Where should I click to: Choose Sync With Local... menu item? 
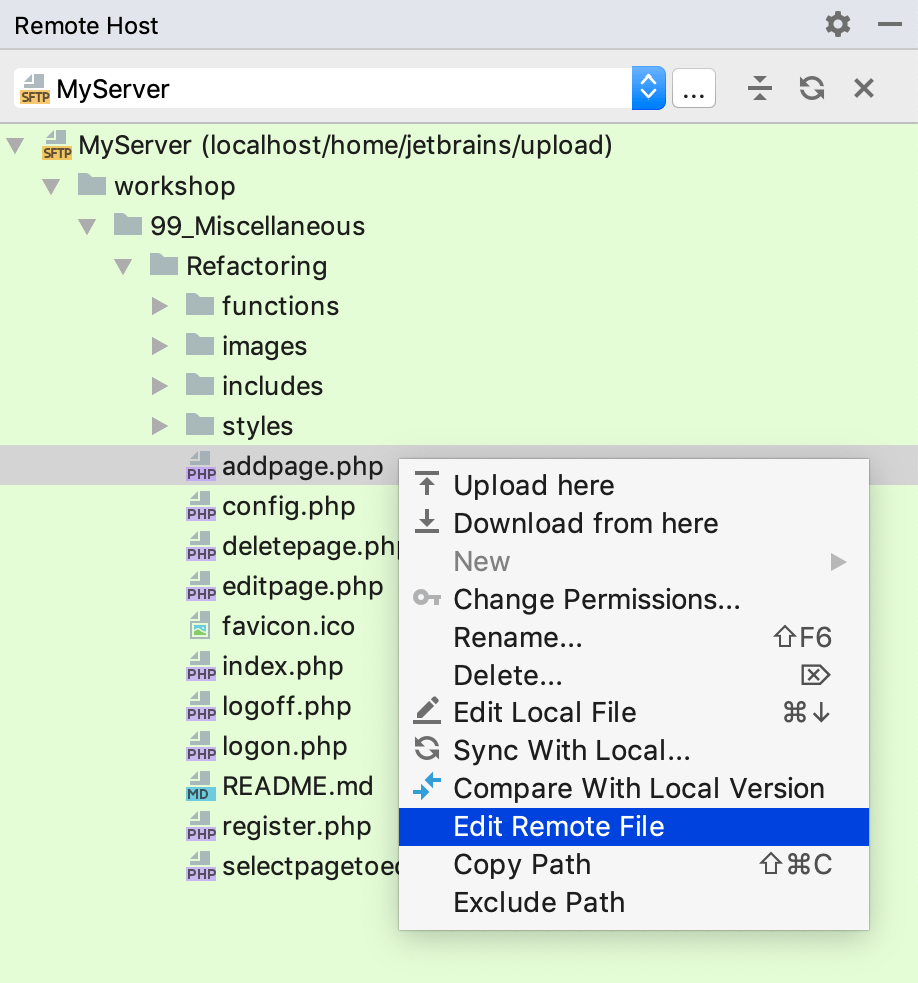click(x=634, y=750)
